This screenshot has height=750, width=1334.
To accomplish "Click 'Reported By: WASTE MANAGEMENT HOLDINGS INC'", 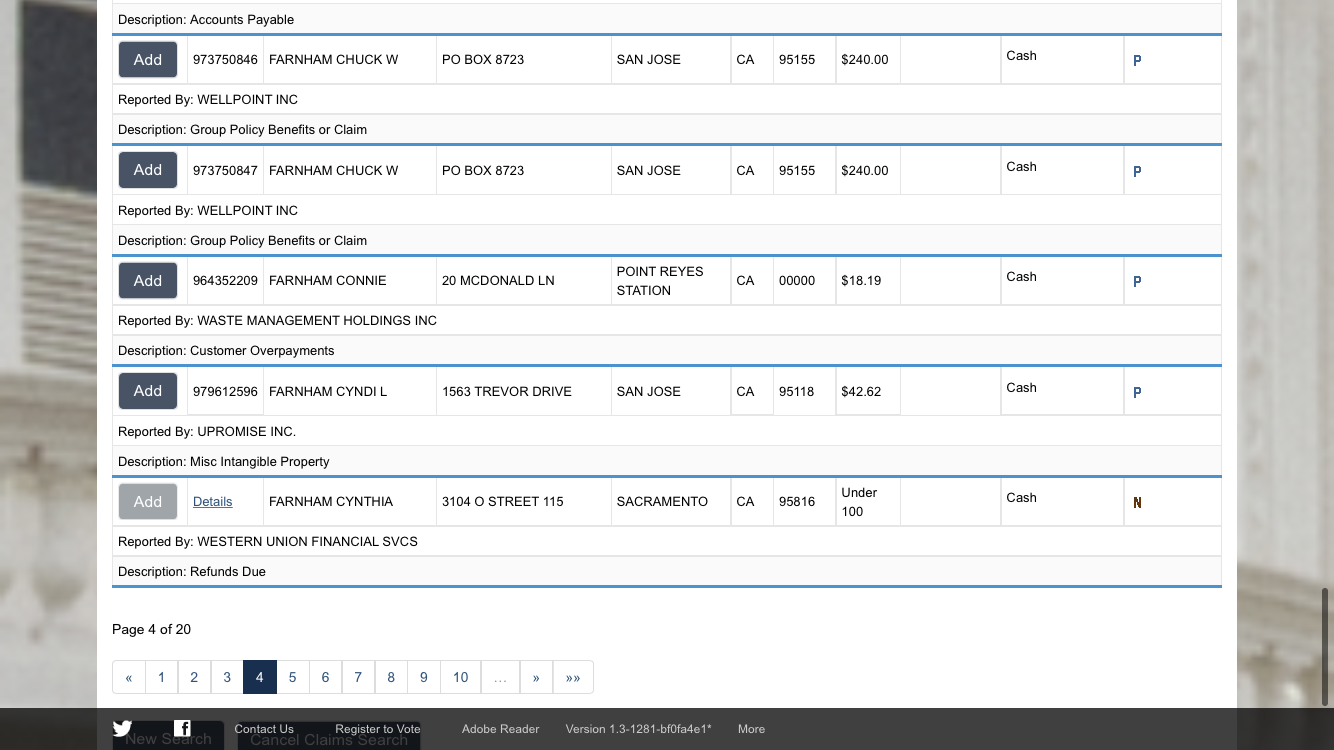I will point(277,321).
